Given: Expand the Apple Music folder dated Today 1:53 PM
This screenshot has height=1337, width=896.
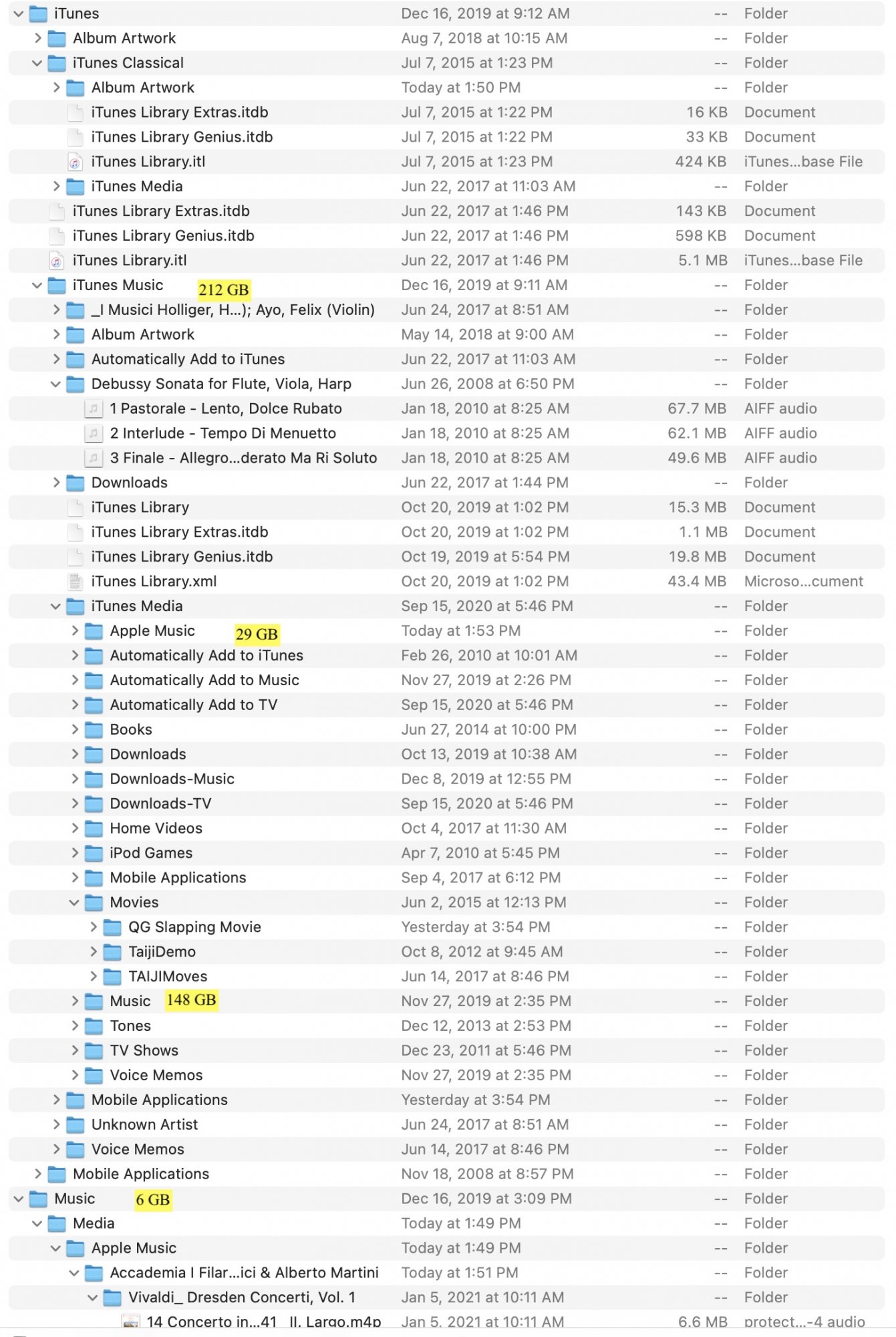Looking at the screenshot, I should [x=75, y=630].
